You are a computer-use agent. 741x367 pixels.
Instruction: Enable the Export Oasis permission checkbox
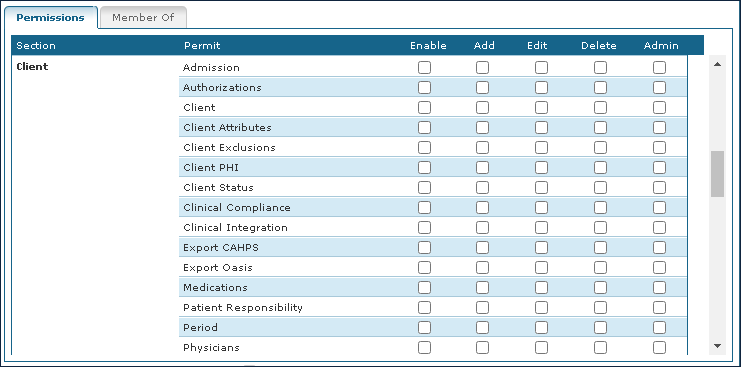tap(424, 268)
